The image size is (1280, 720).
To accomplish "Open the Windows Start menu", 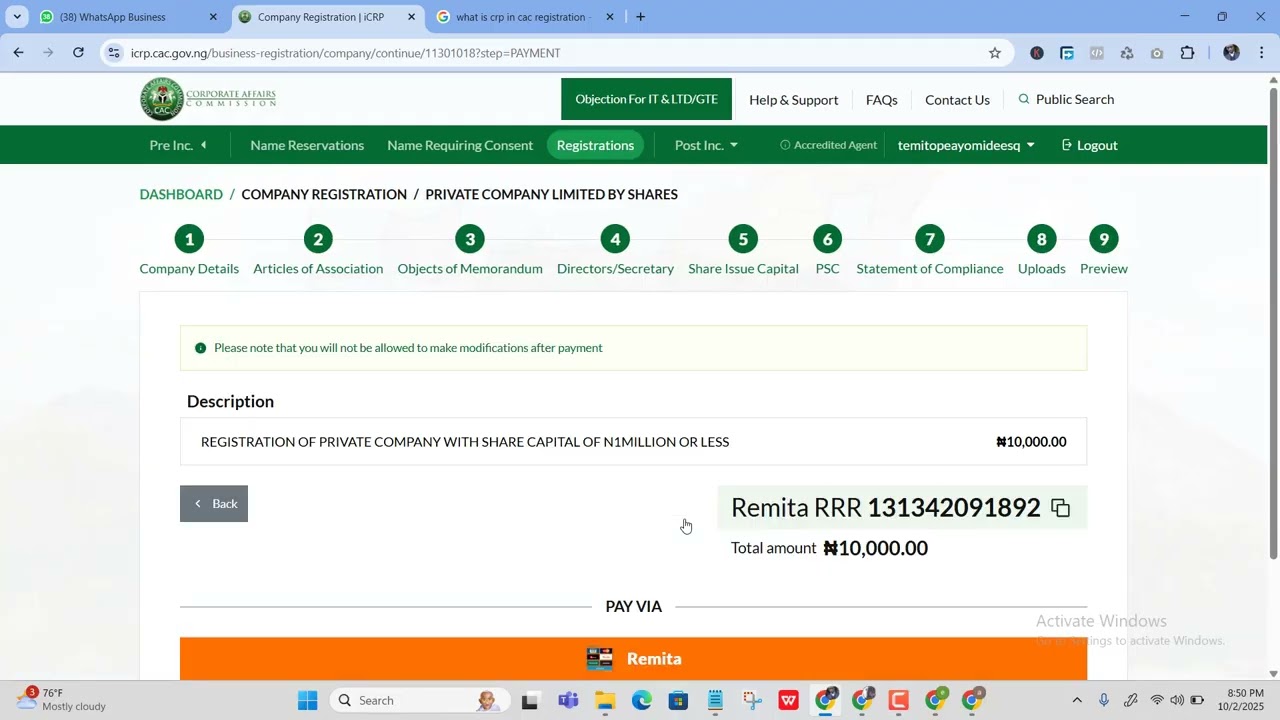I will point(307,700).
